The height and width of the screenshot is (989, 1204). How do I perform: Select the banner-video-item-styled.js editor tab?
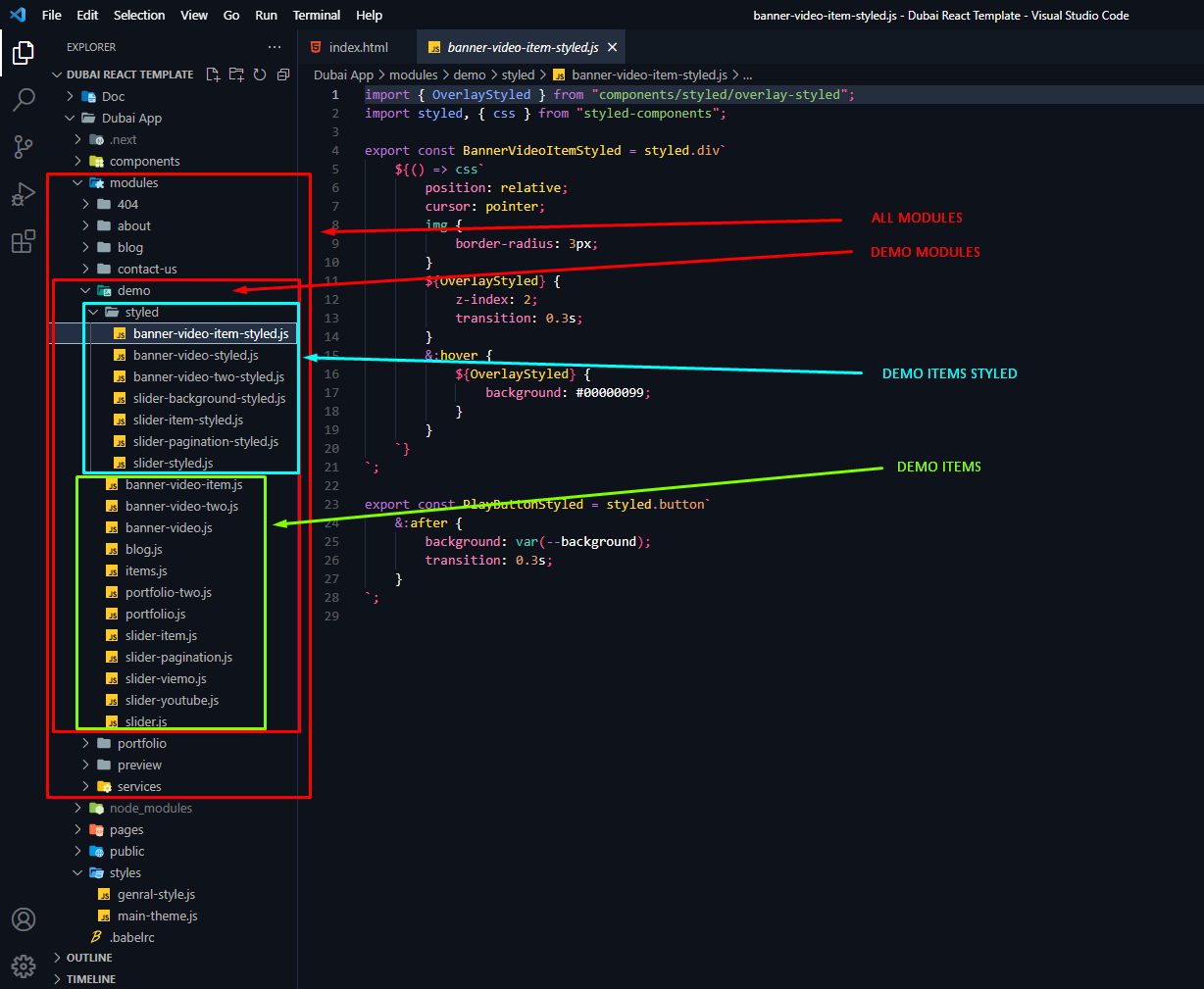pyautogui.click(x=523, y=47)
